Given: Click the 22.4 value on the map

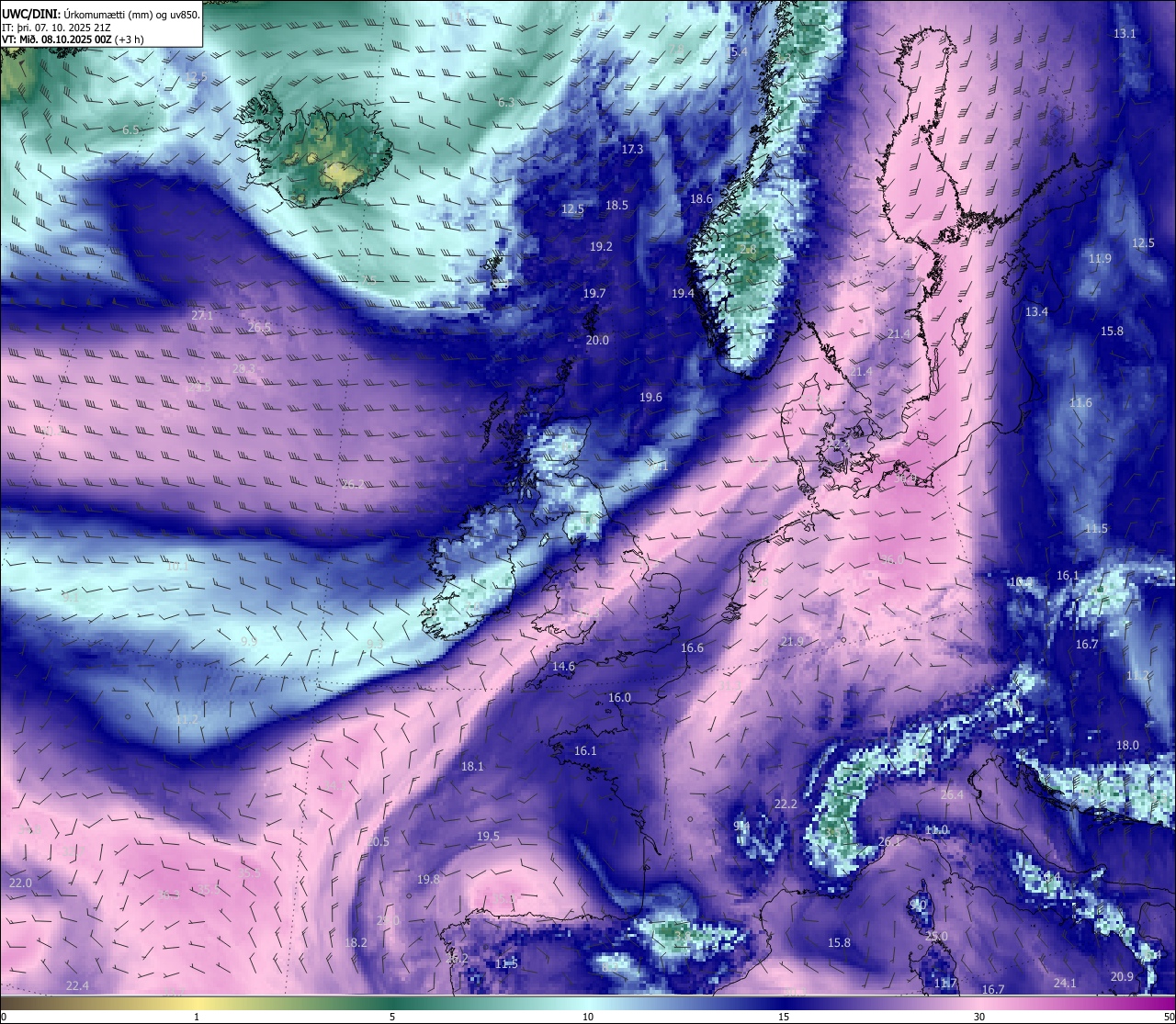Looking at the screenshot, I should 77,985.
